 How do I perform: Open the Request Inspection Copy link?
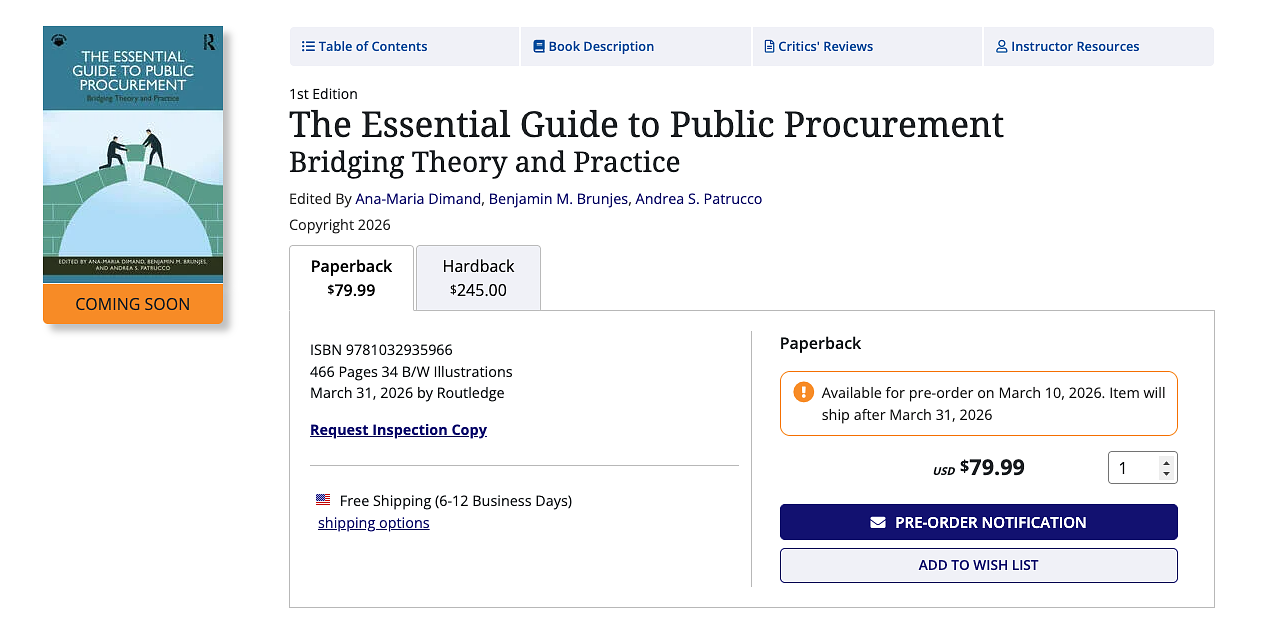(398, 430)
